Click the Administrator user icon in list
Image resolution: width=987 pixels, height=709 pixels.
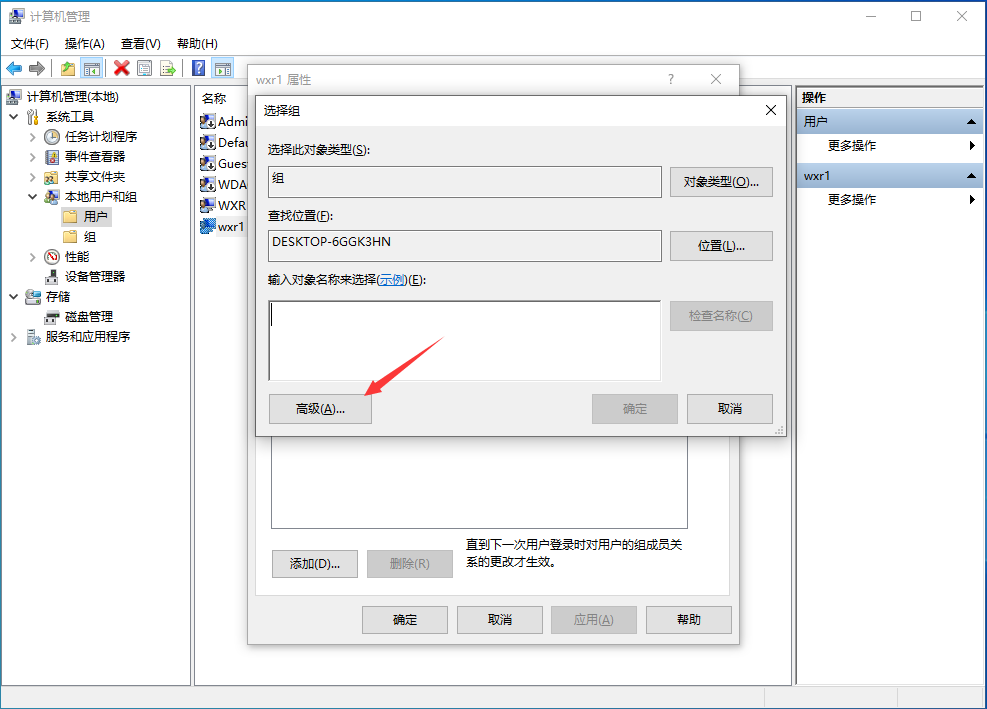(x=208, y=121)
